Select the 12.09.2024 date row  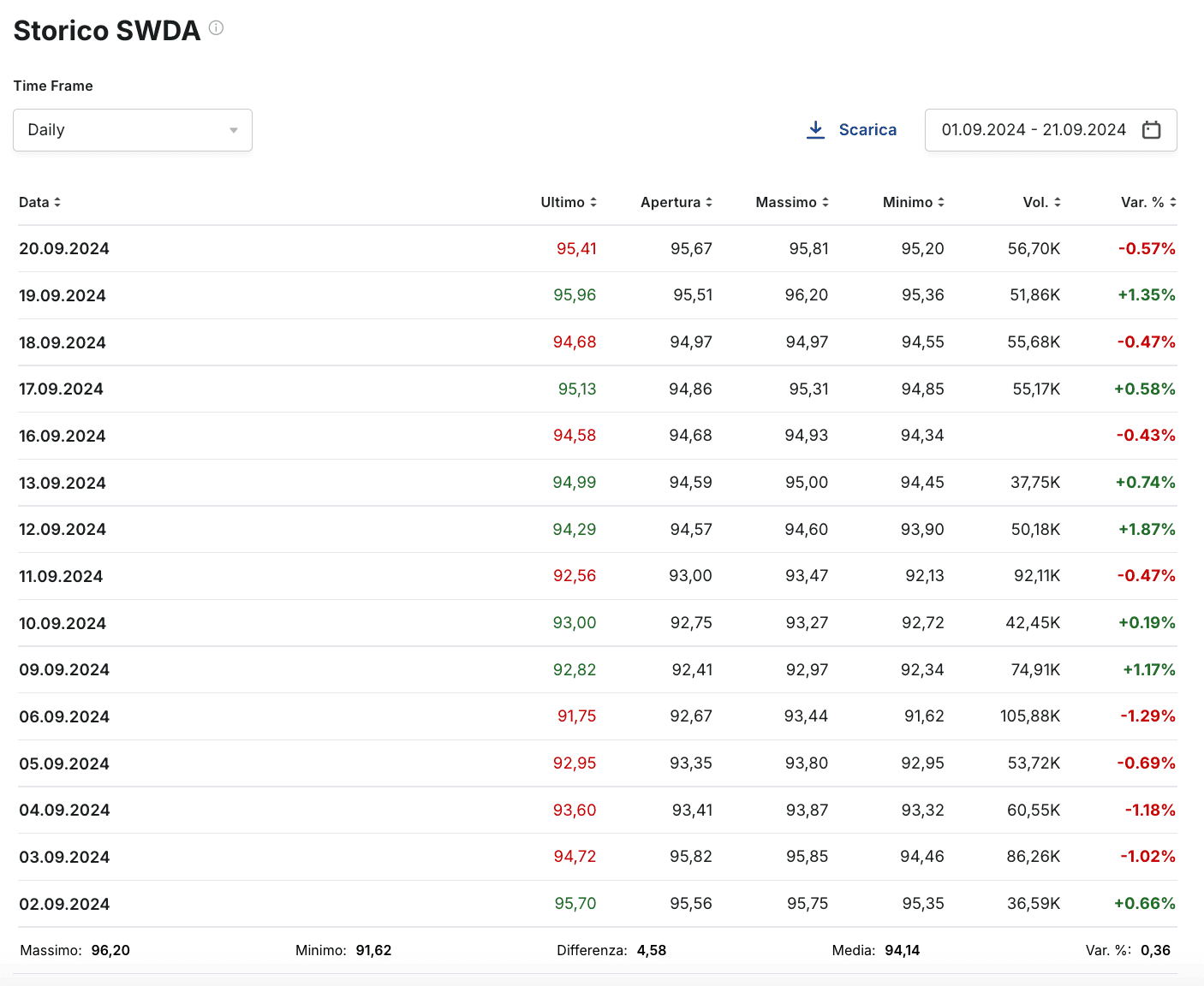tap(598, 530)
